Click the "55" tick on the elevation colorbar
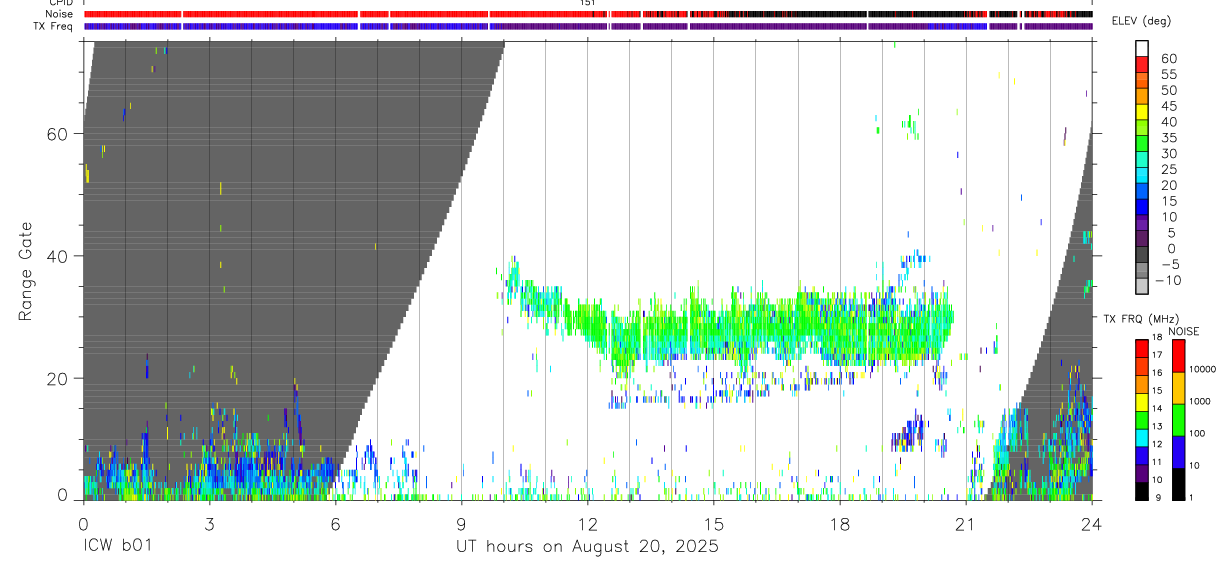Viewport: 1228px width, 567px height. coord(1168,75)
